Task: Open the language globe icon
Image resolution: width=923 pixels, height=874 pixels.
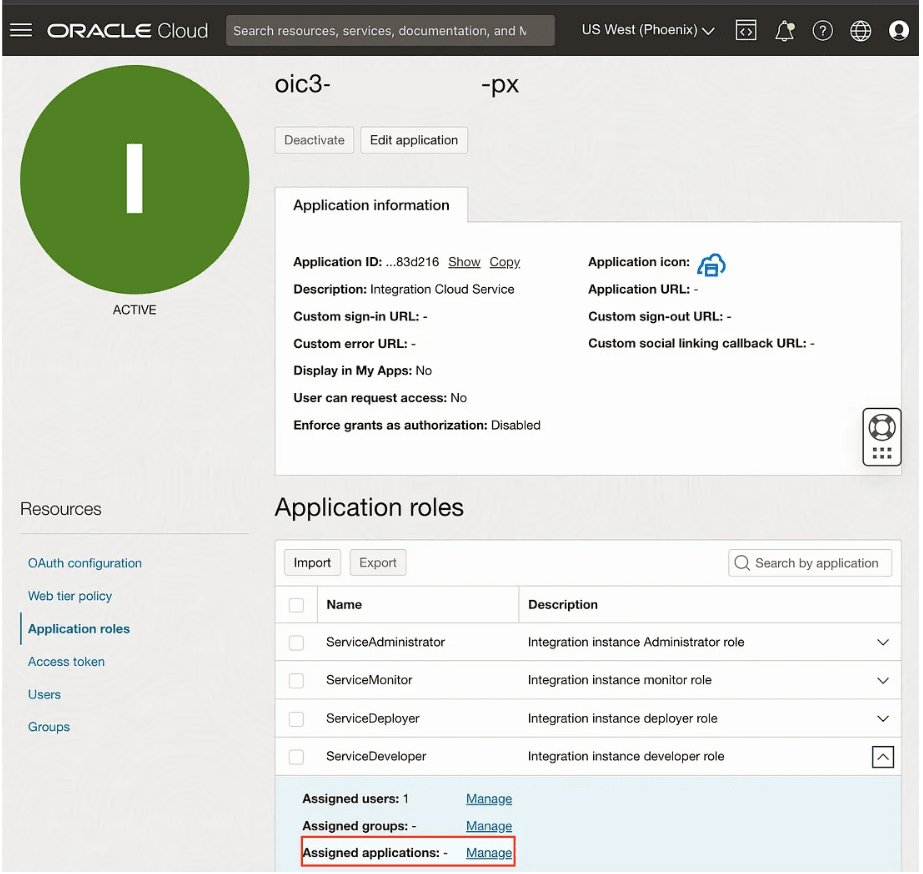Action: [860, 30]
